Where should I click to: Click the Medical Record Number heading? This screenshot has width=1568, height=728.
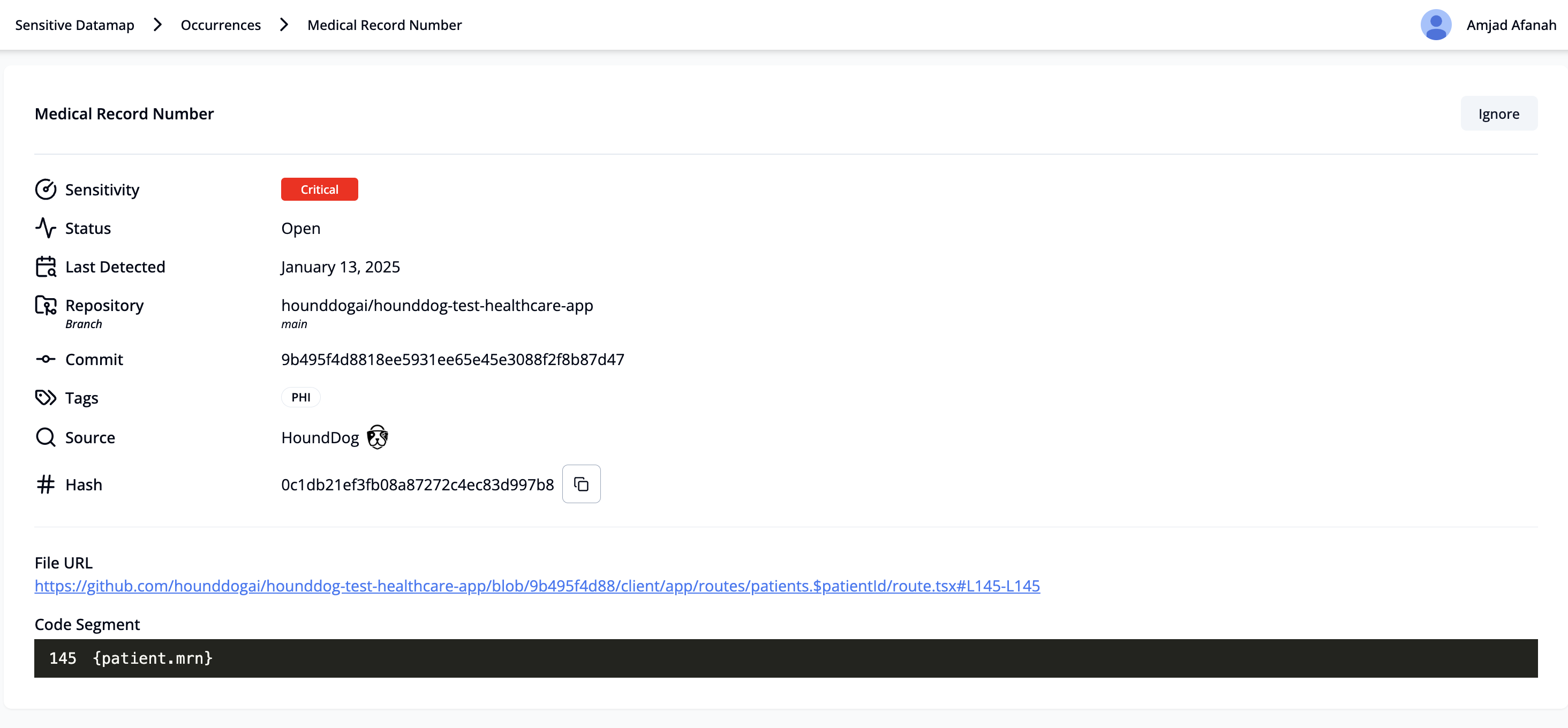pyautogui.click(x=124, y=113)
